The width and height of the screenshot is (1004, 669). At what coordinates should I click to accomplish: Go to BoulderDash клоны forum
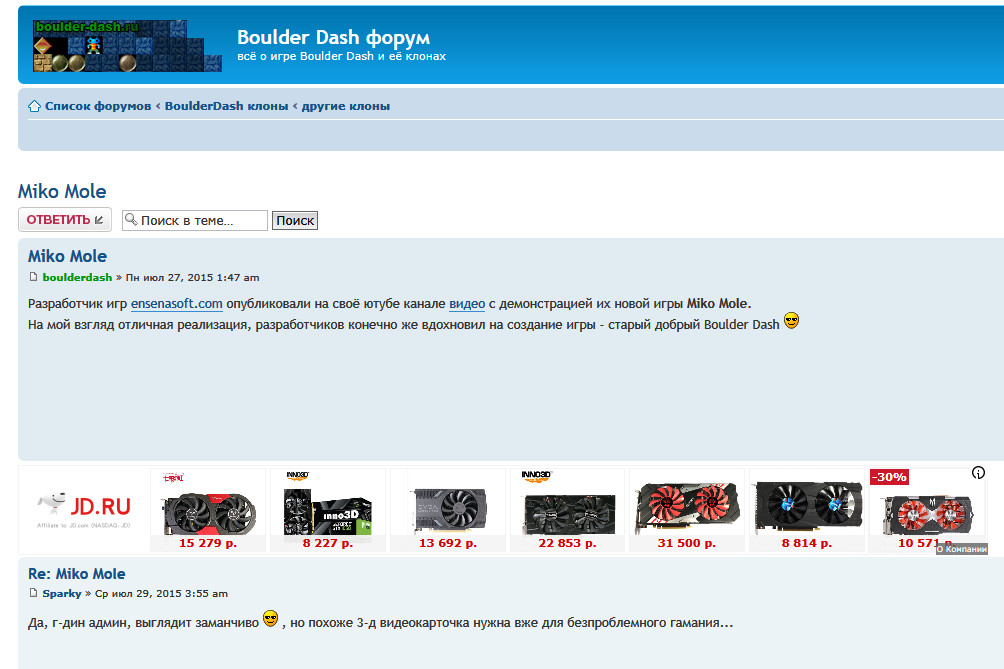[227, 106]
